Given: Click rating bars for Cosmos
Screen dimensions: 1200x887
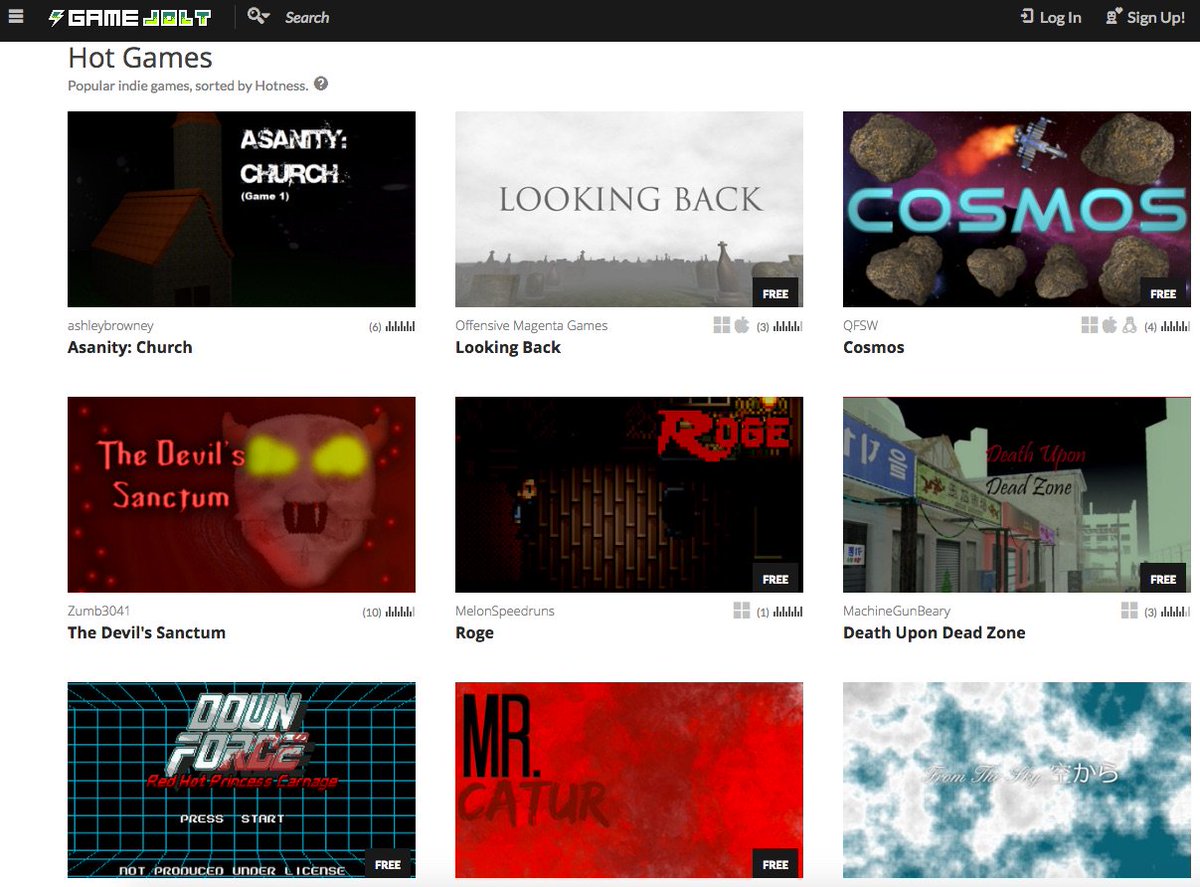Looking at the screenshot, I should (1176, 326).
